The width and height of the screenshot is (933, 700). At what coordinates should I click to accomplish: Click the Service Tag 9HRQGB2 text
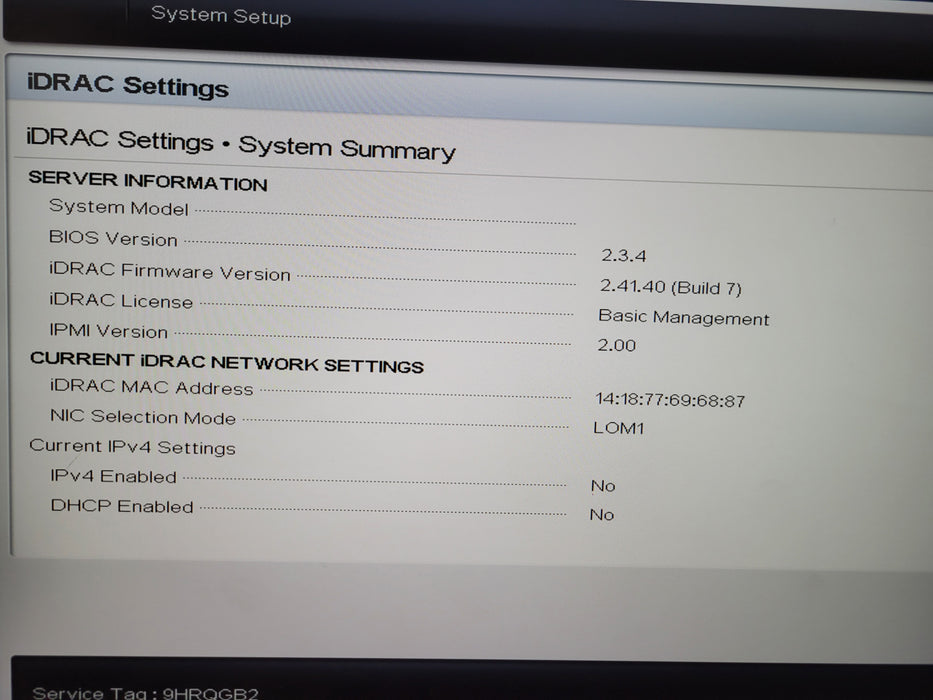[146, 693]
